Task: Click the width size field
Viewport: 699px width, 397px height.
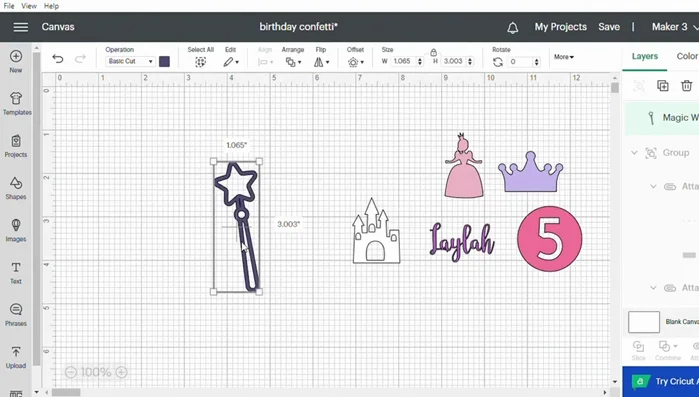Action: (402, 61)
